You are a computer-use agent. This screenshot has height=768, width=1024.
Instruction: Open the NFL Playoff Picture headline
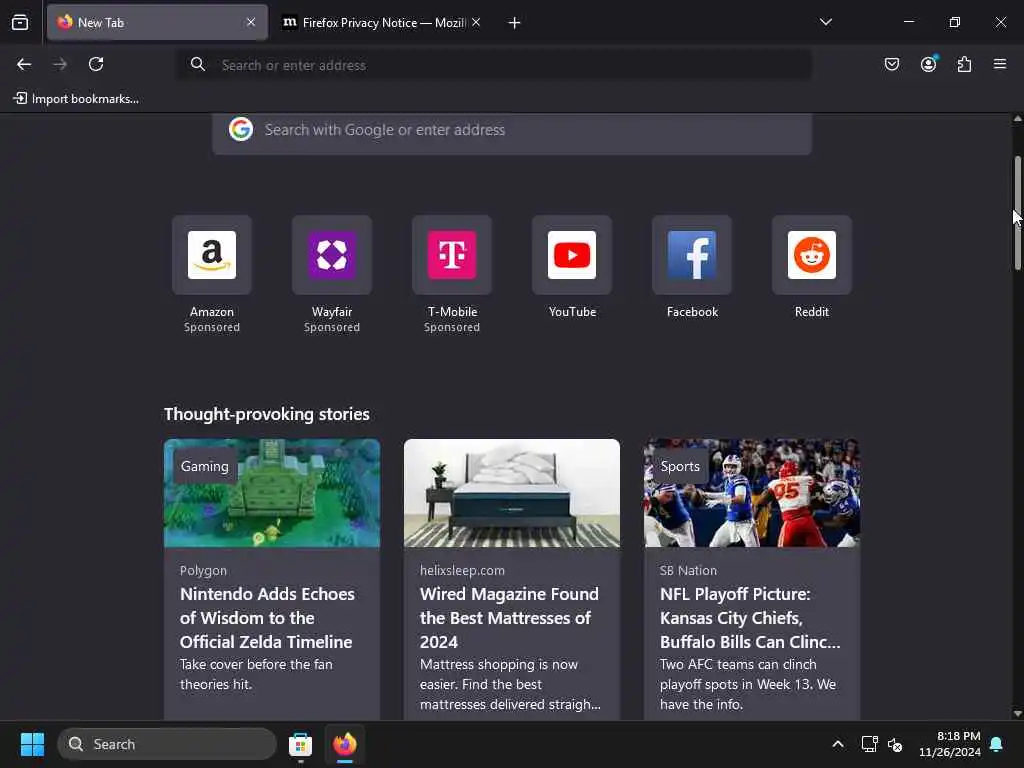click(x=750, y=618)
